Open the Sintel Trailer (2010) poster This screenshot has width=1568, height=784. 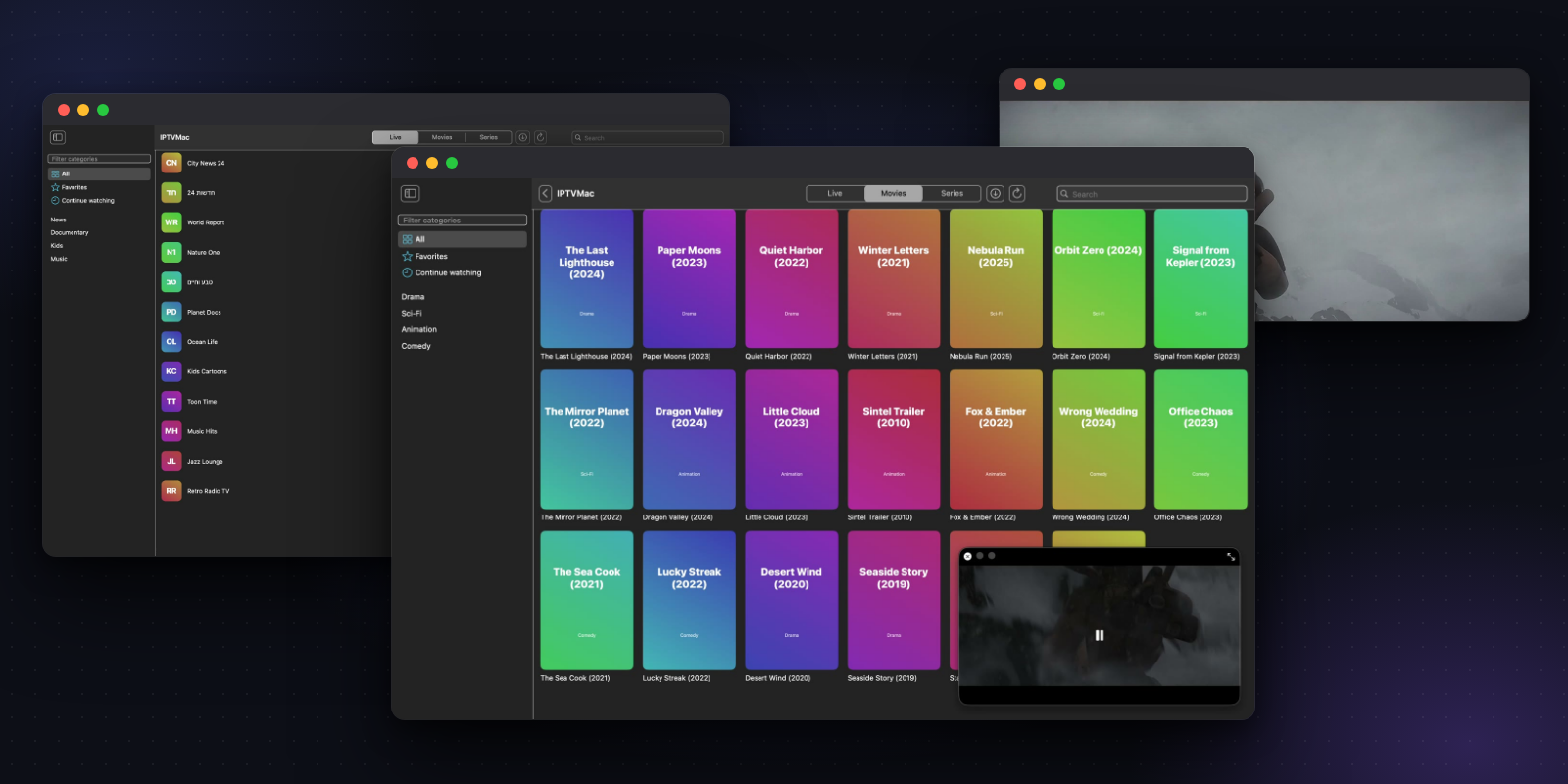click(x=894, y=439)
